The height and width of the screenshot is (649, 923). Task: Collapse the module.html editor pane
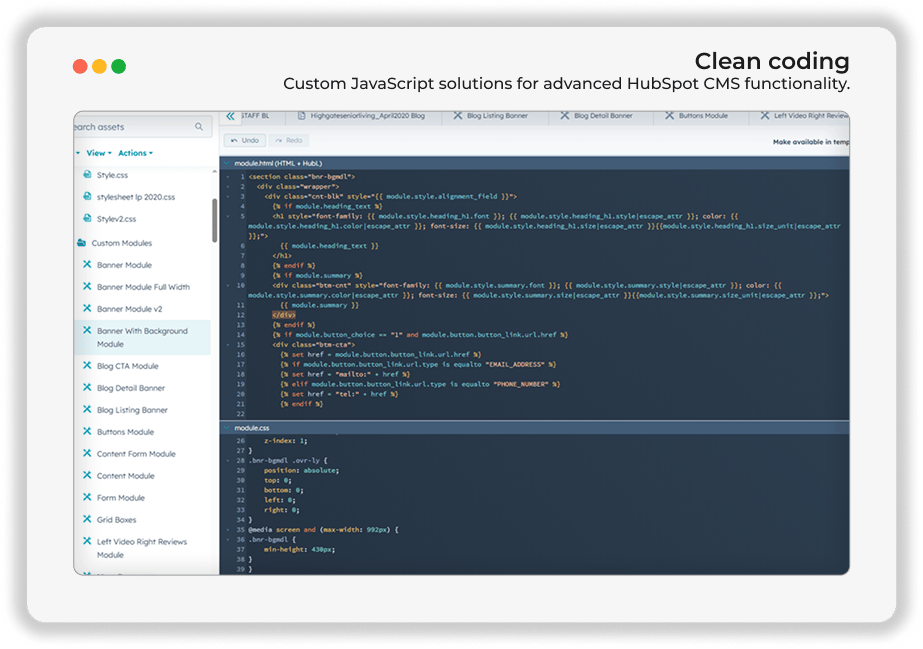tap(227, 163)
